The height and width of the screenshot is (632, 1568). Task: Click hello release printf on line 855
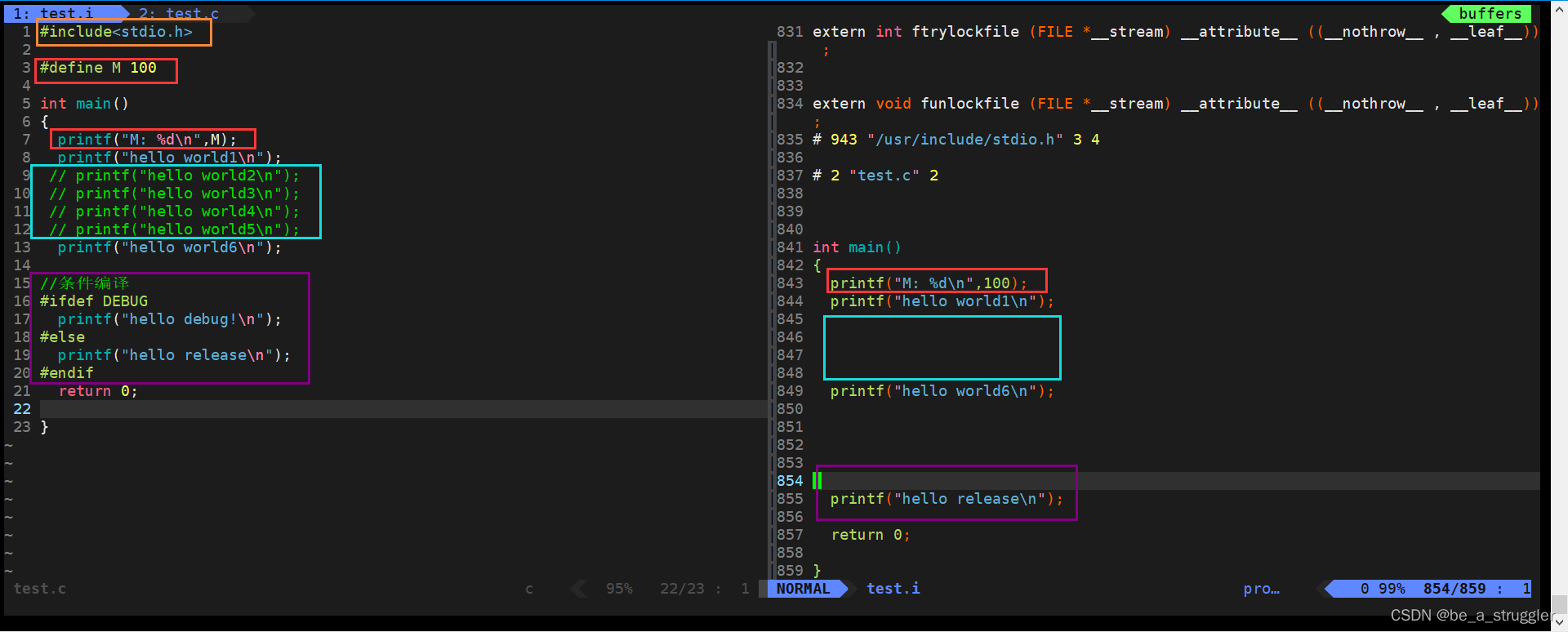[947, 499]
